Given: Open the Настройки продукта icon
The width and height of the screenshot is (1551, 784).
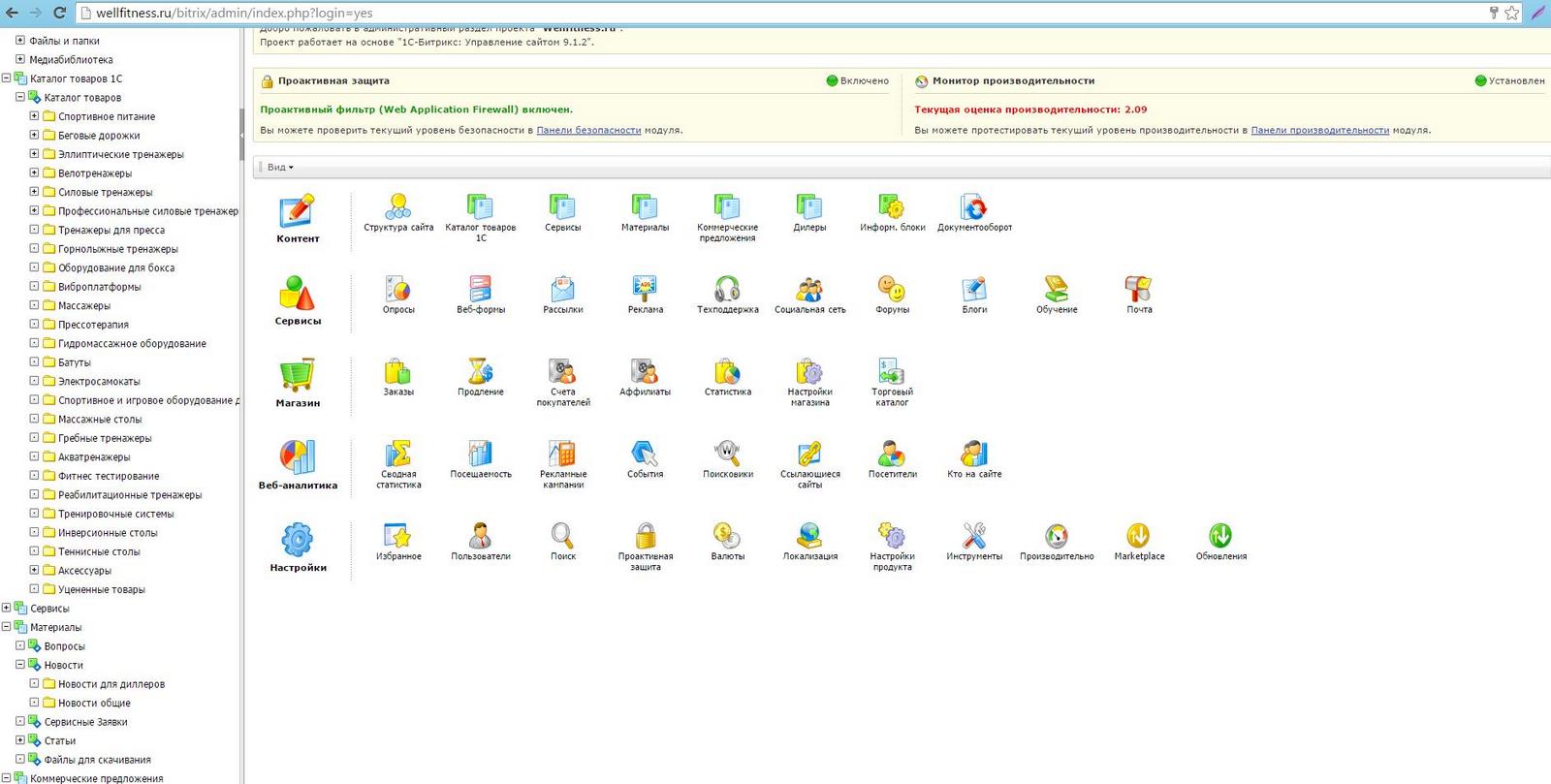Looking at the screenshot, I should [x=892, y=536].
